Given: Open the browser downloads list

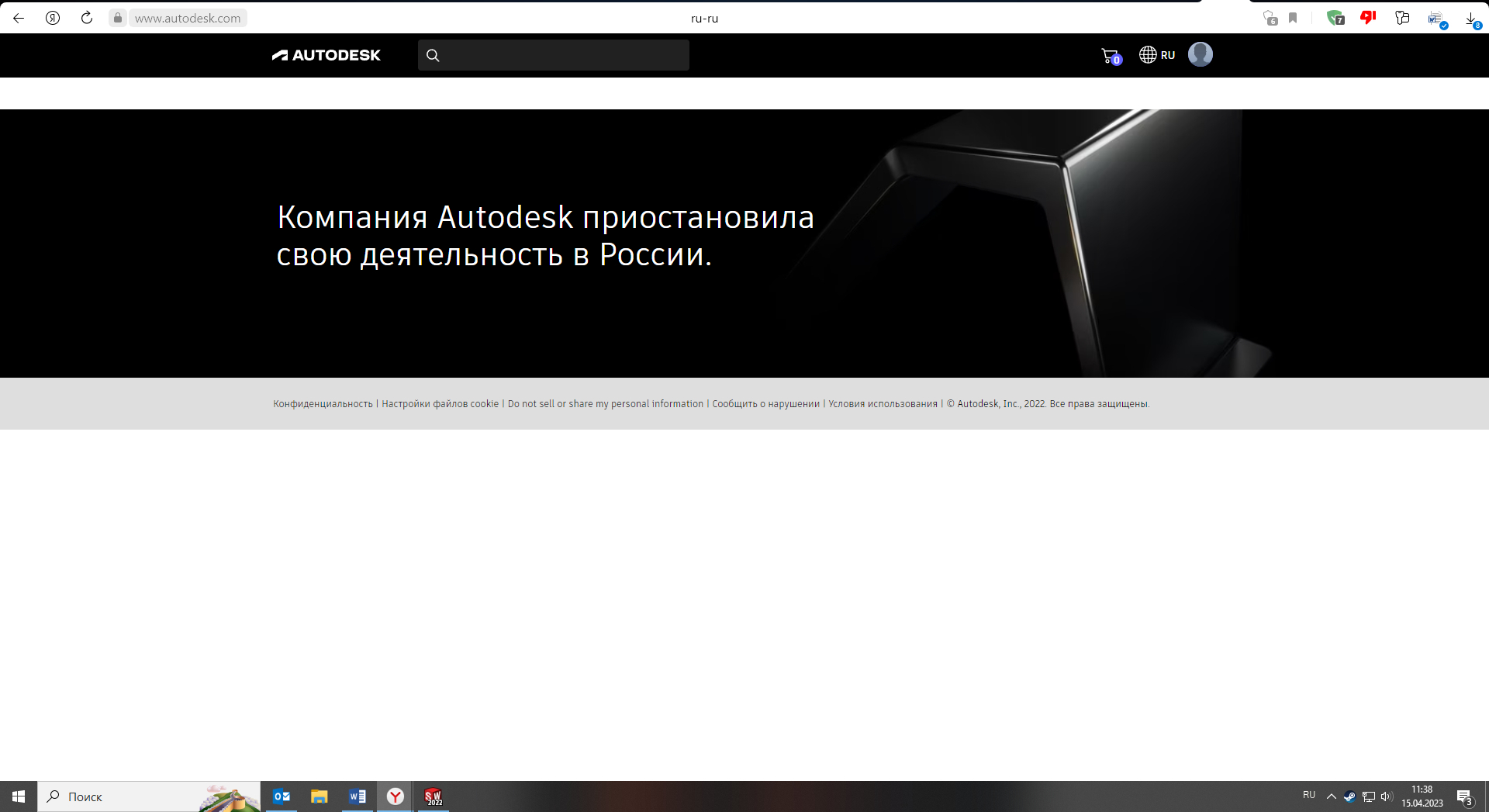Looking at the screenshot, I should [1472, 19].
